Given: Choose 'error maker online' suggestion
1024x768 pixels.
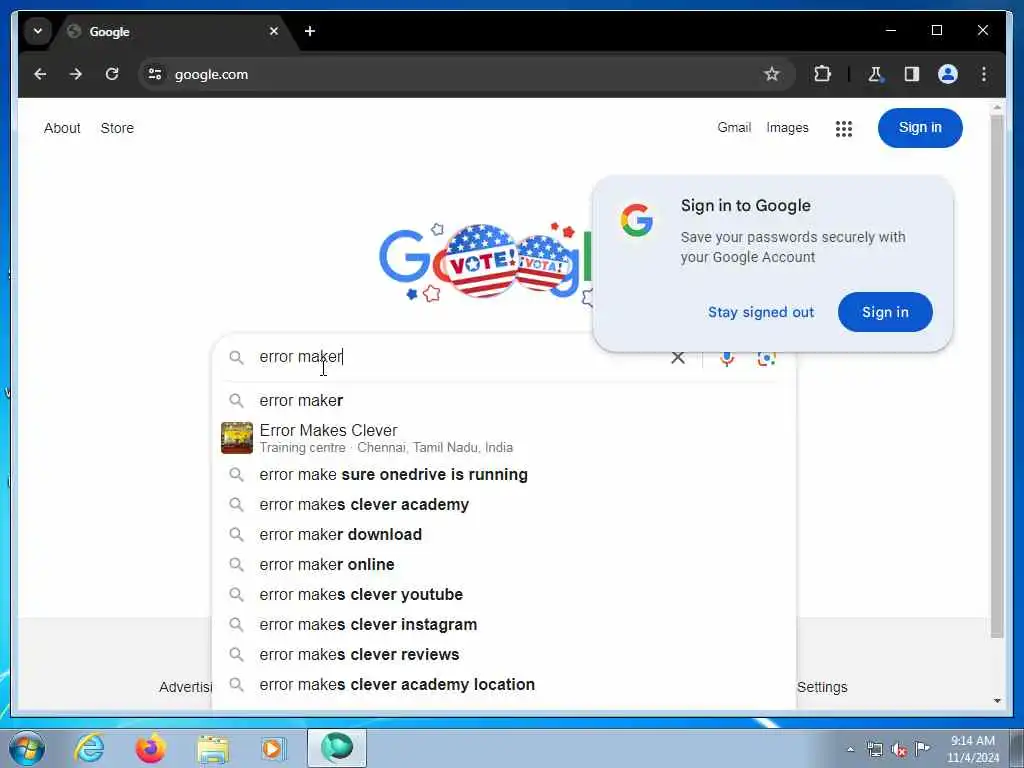Looking at the screenshot, I should click(x=504, y=565).
